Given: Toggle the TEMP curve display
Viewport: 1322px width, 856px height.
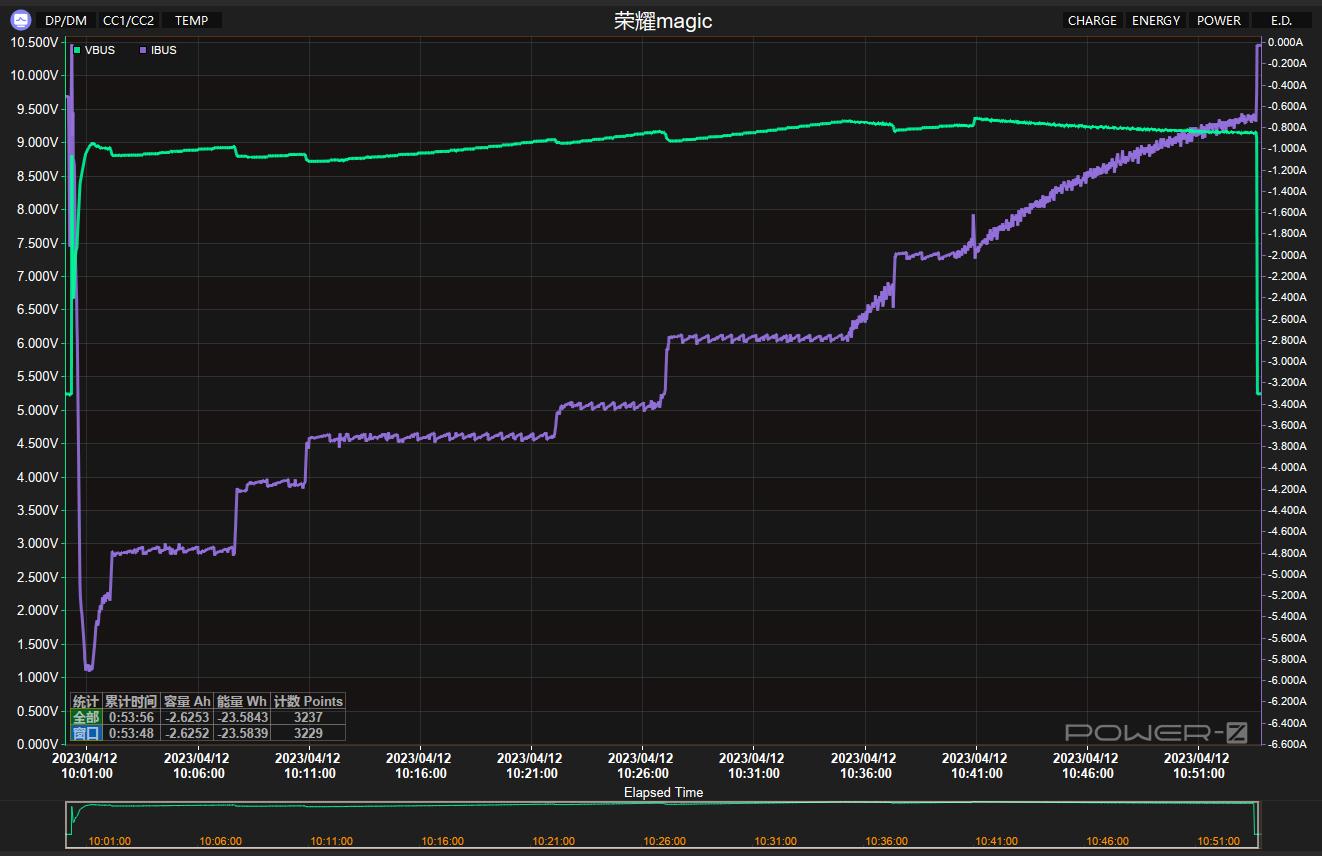Looking at the screenshot, I should [x=191, y=20].
